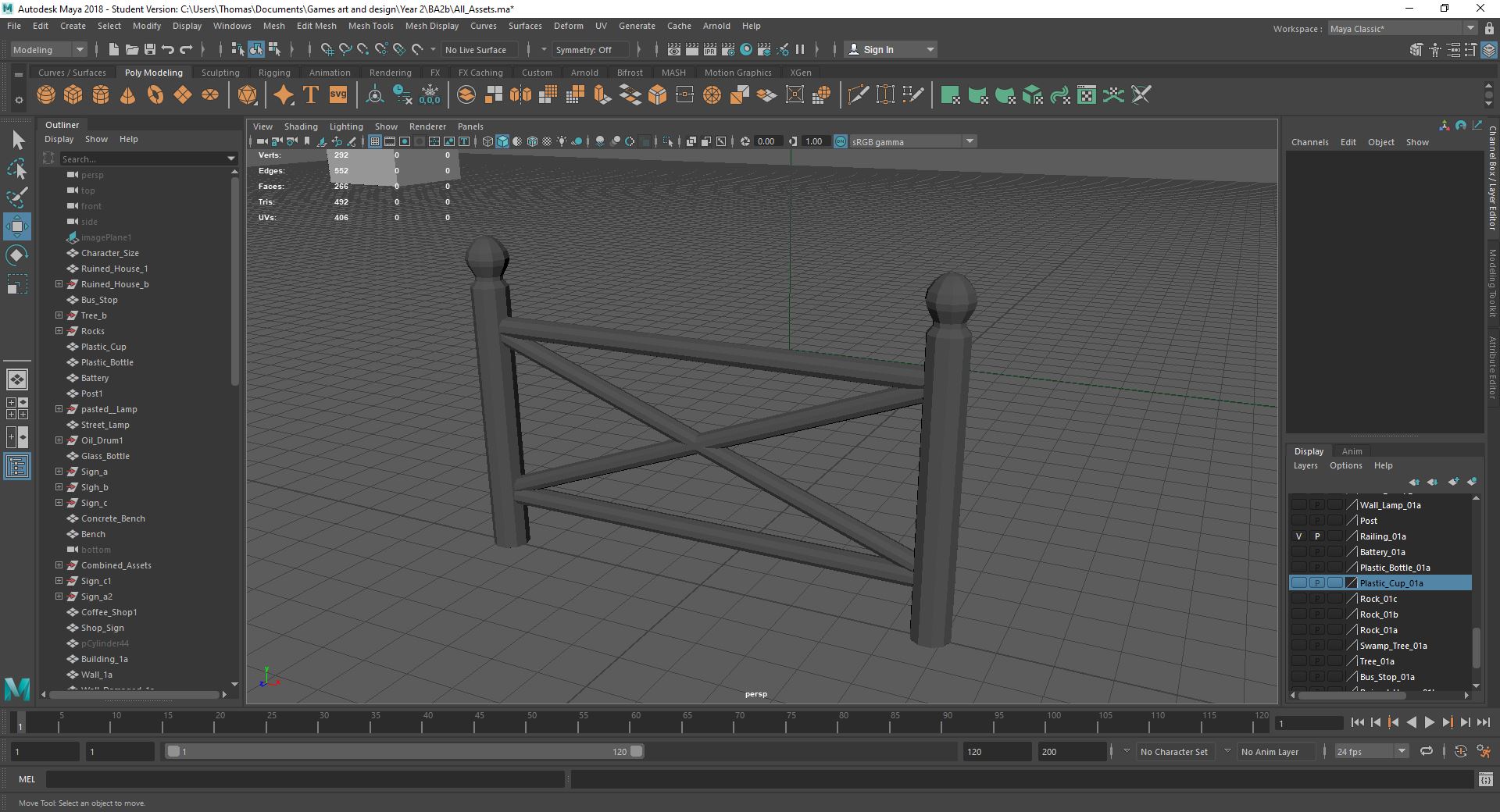Create a polygon sphere from the shelf

pyautogui.click(x=46, y=95)
